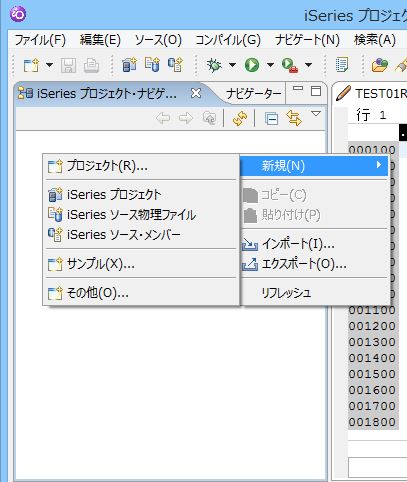Image resolution: width=407 pixels, height=482 pixels.
Task: Click the Forward arrow in navigator toolbar
Action: [186, 118]
